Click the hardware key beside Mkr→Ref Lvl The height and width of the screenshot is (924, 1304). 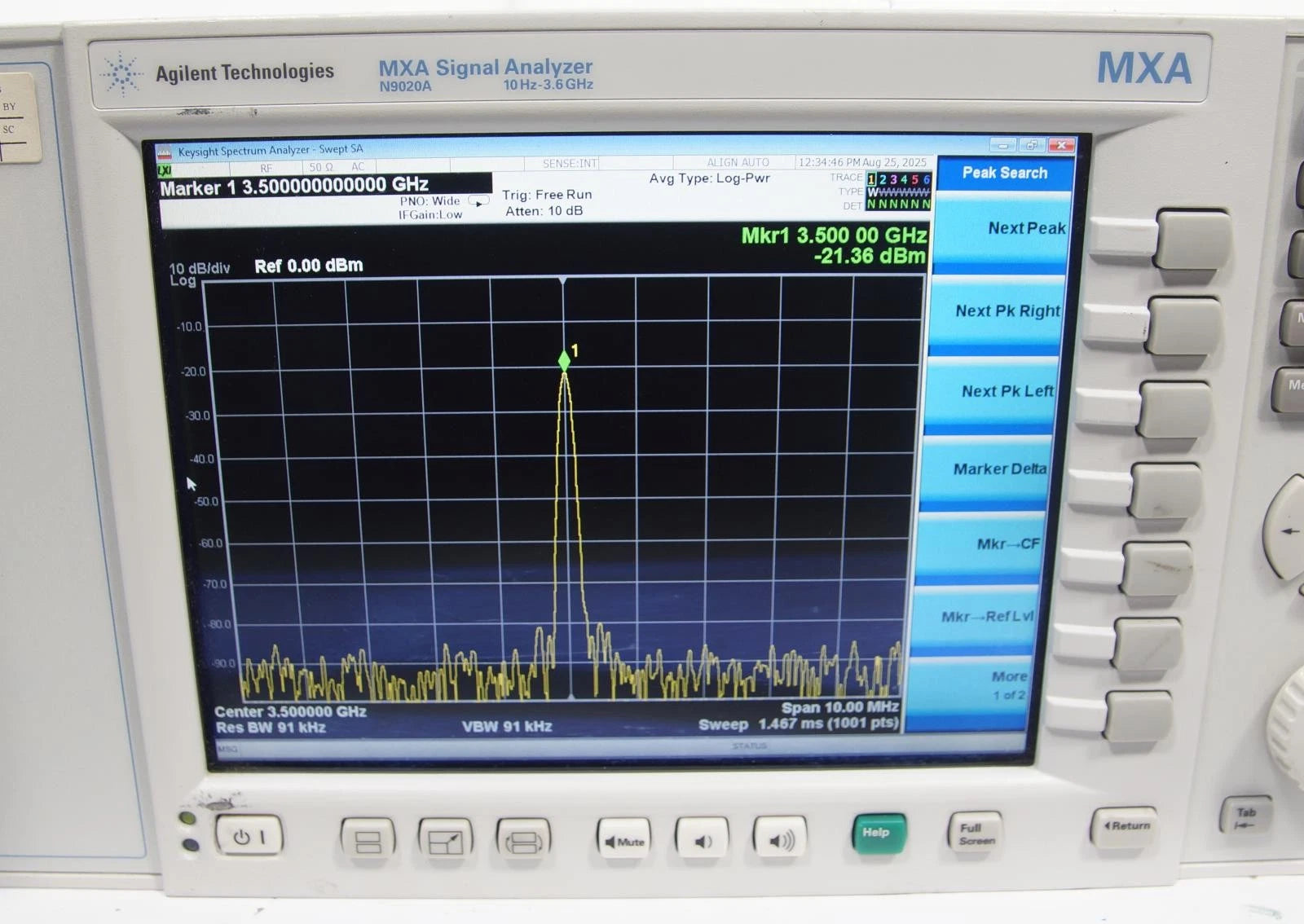point(1148,645)
